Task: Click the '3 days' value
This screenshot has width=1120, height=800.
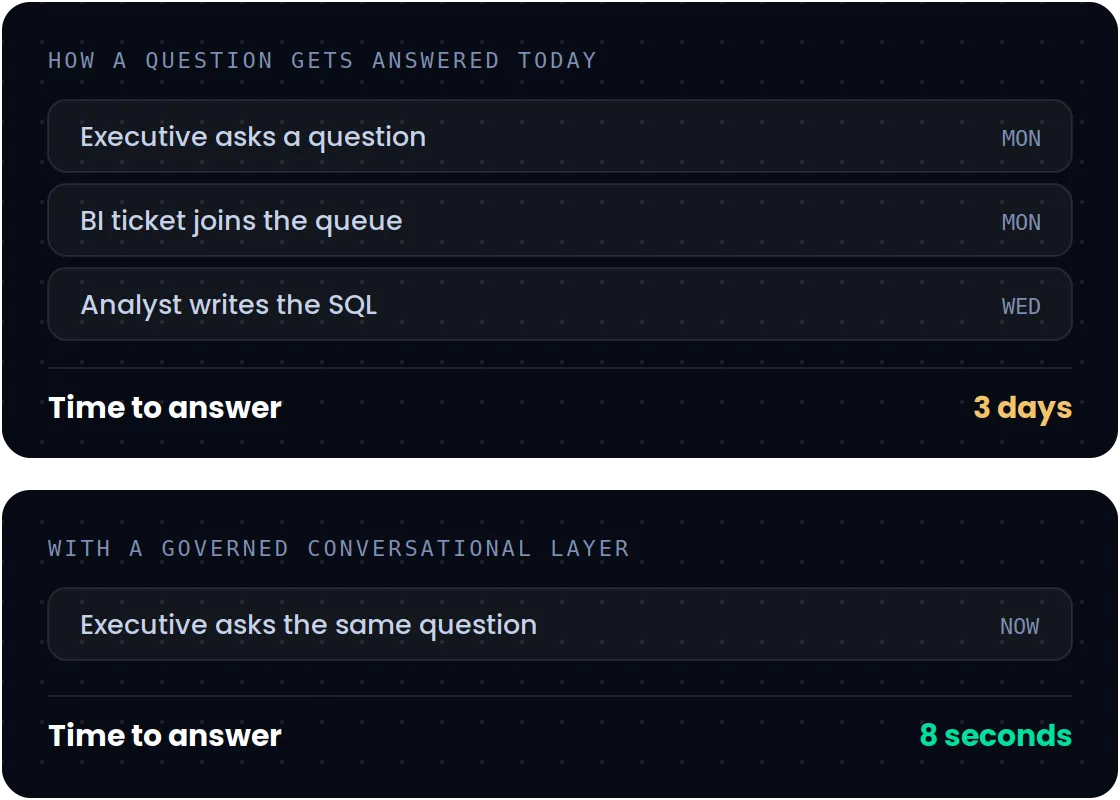Action: tap(1022, 408)
